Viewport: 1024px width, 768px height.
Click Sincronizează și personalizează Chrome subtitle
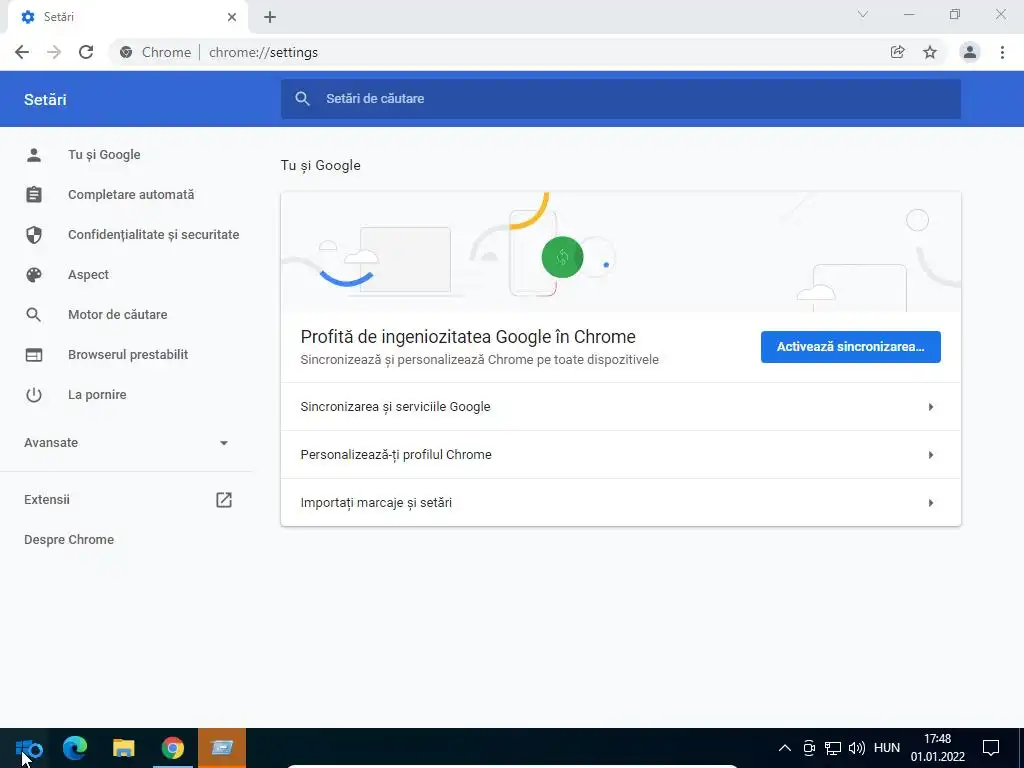click(x=479, y=360)
